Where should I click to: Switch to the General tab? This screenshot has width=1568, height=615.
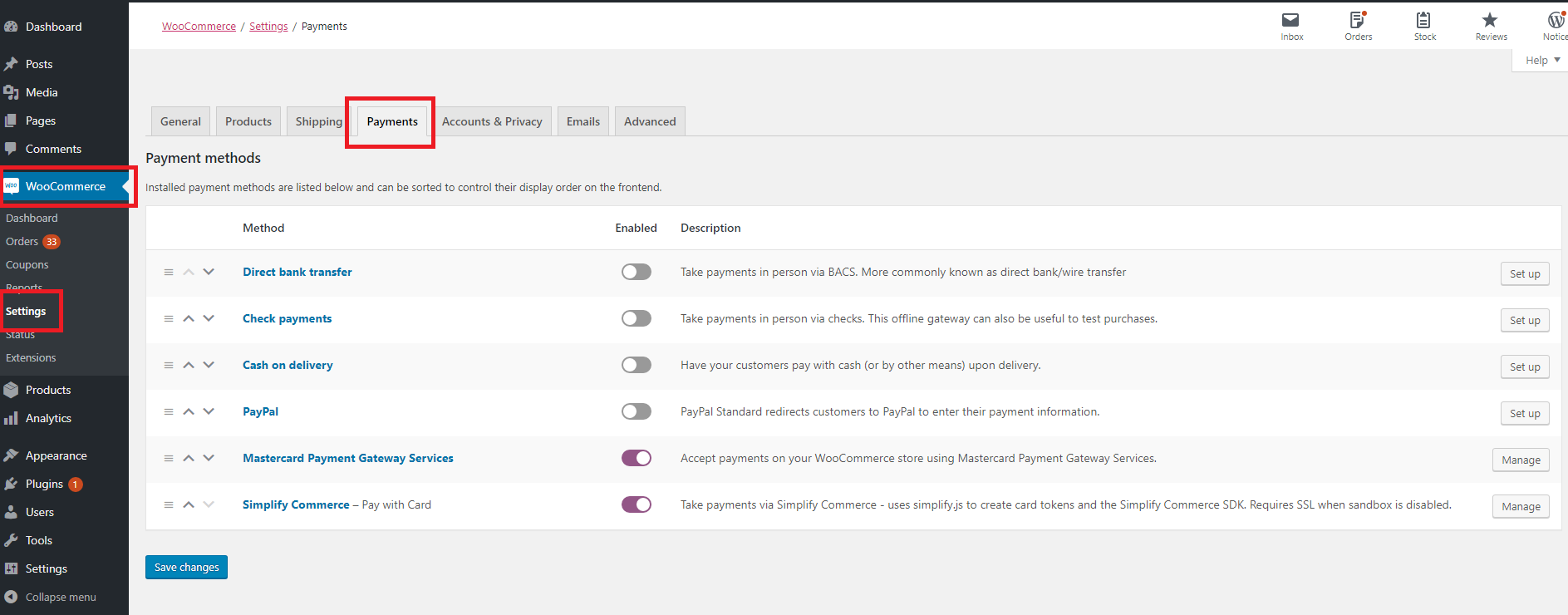180,121
